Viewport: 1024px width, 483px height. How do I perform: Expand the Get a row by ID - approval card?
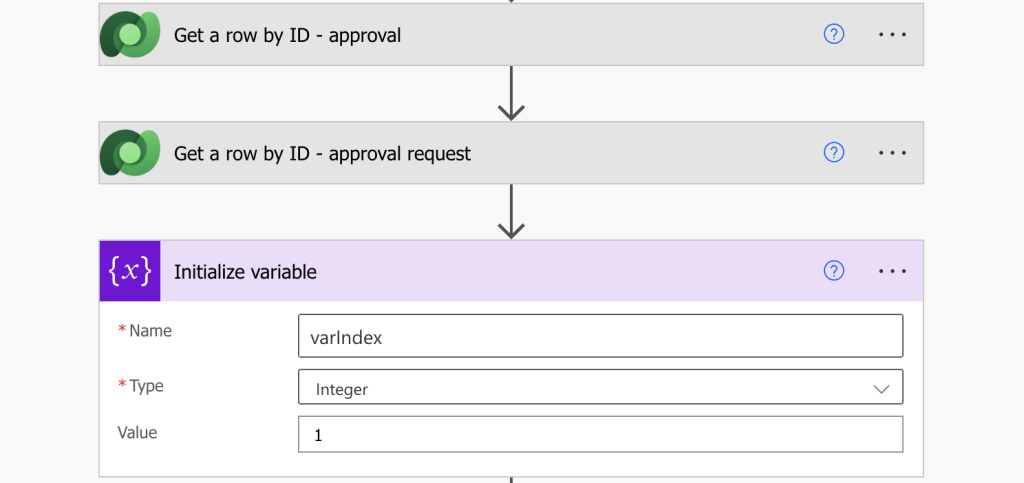(511, 35)
